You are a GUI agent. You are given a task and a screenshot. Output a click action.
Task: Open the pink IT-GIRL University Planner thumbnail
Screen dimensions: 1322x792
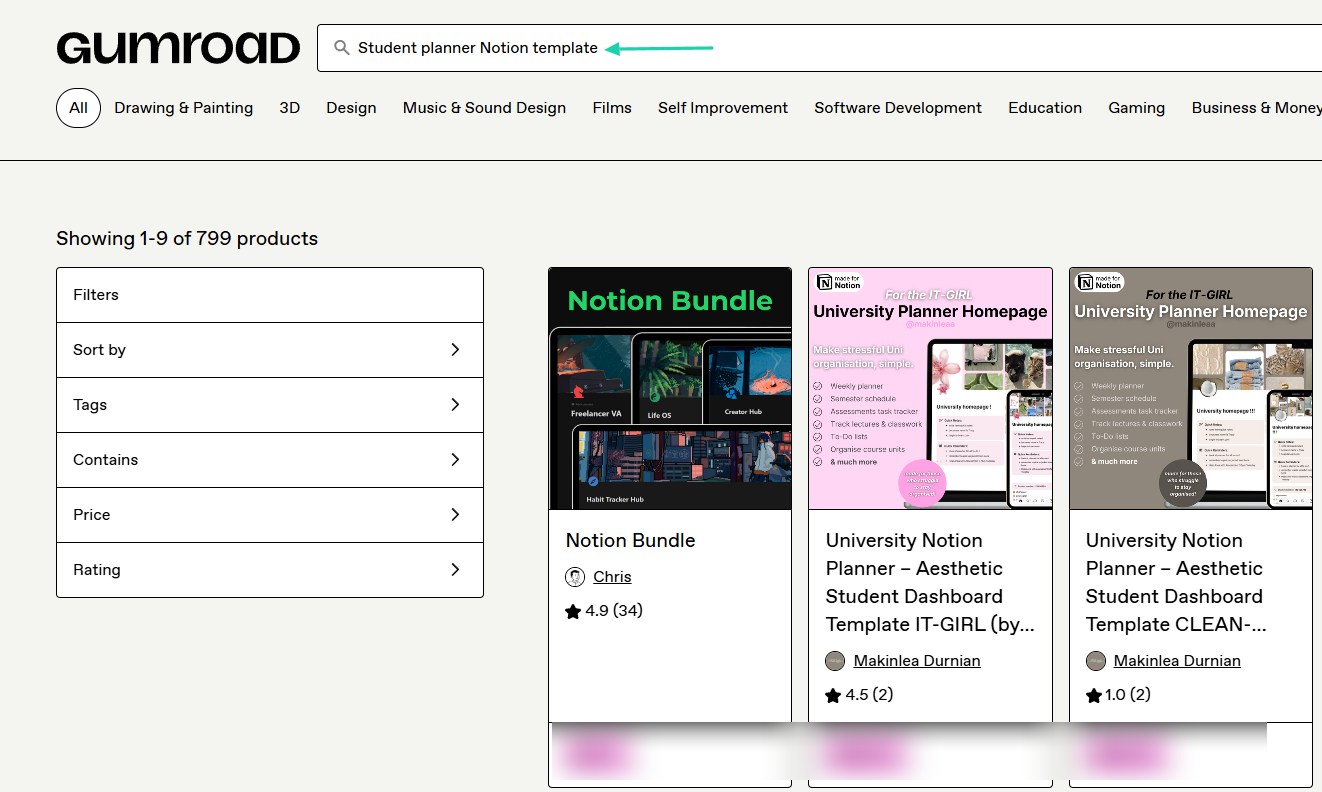pos(930,389)
